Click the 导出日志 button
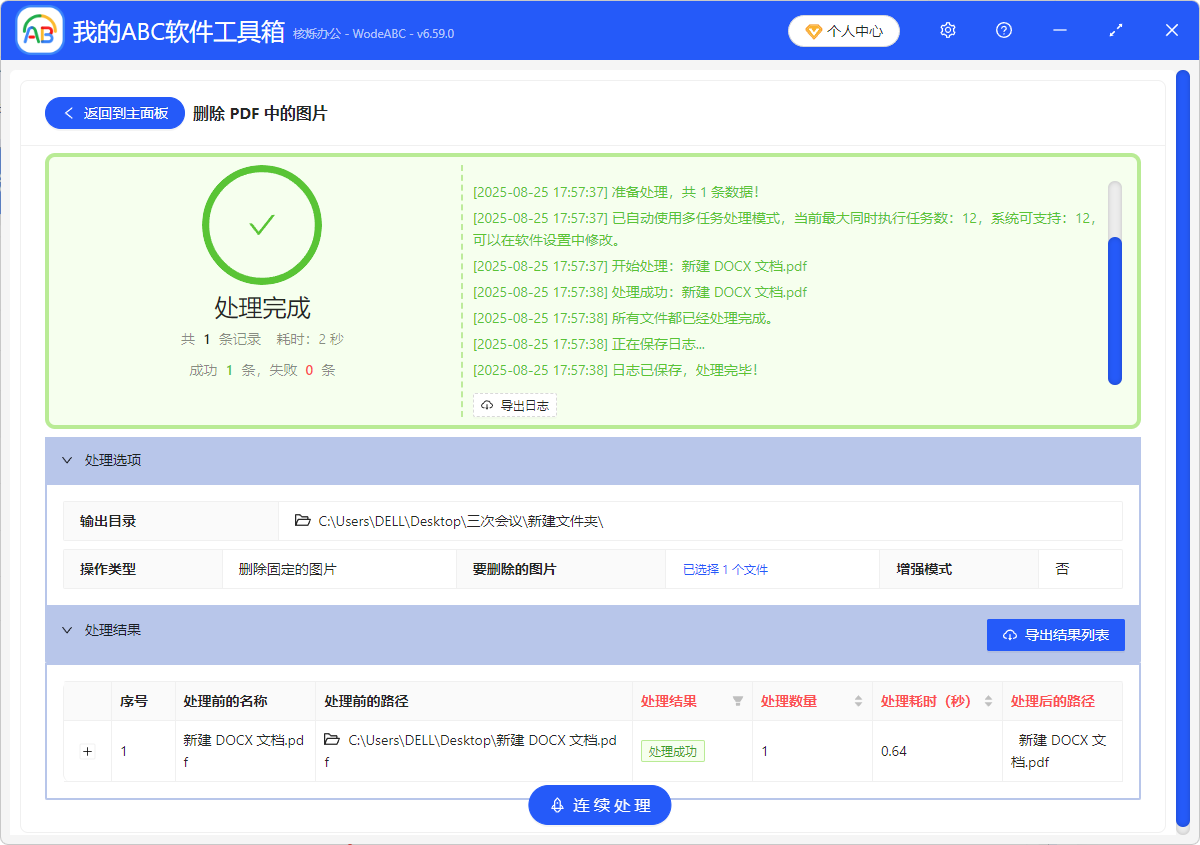The image size is (1200, 845). click(514, 404)
